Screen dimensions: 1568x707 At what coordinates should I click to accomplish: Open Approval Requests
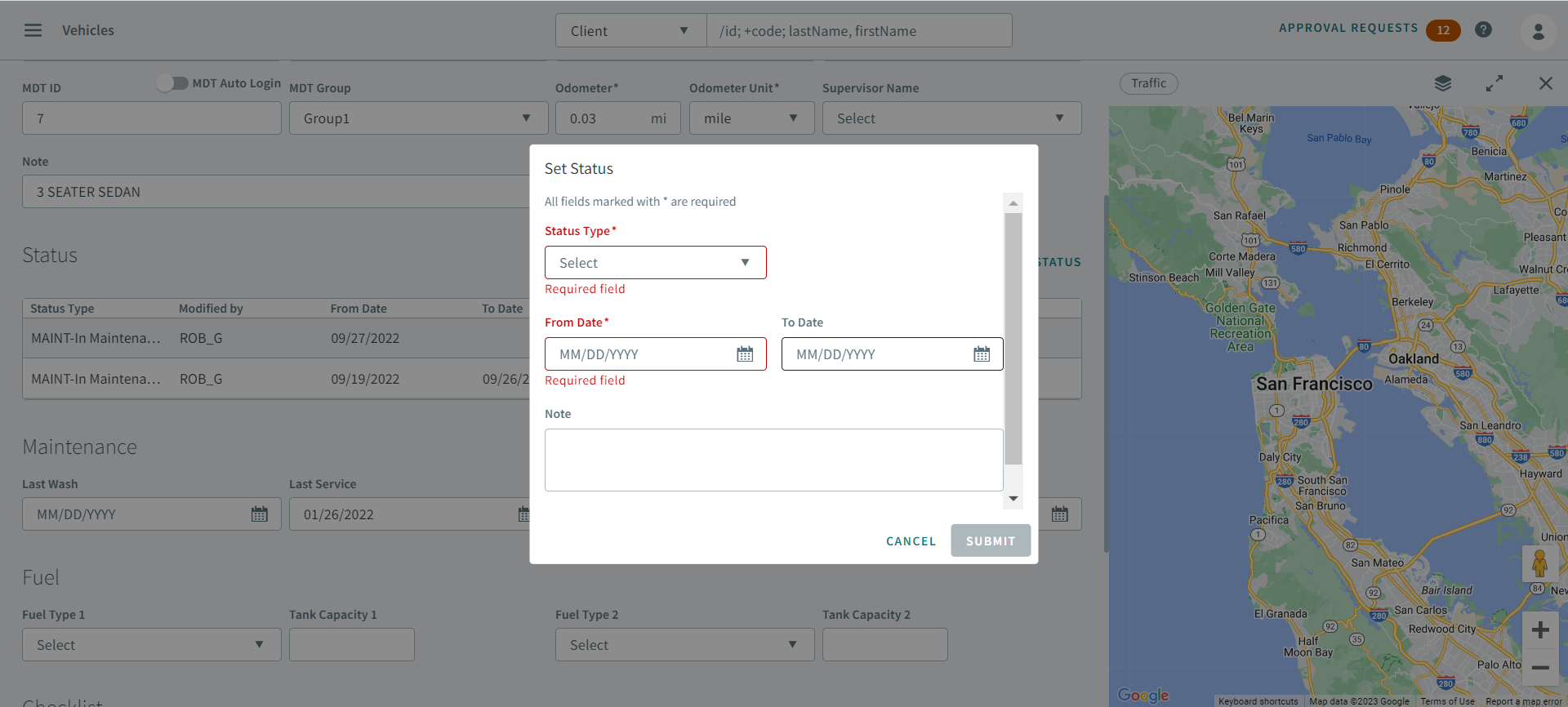point(1348,28)
